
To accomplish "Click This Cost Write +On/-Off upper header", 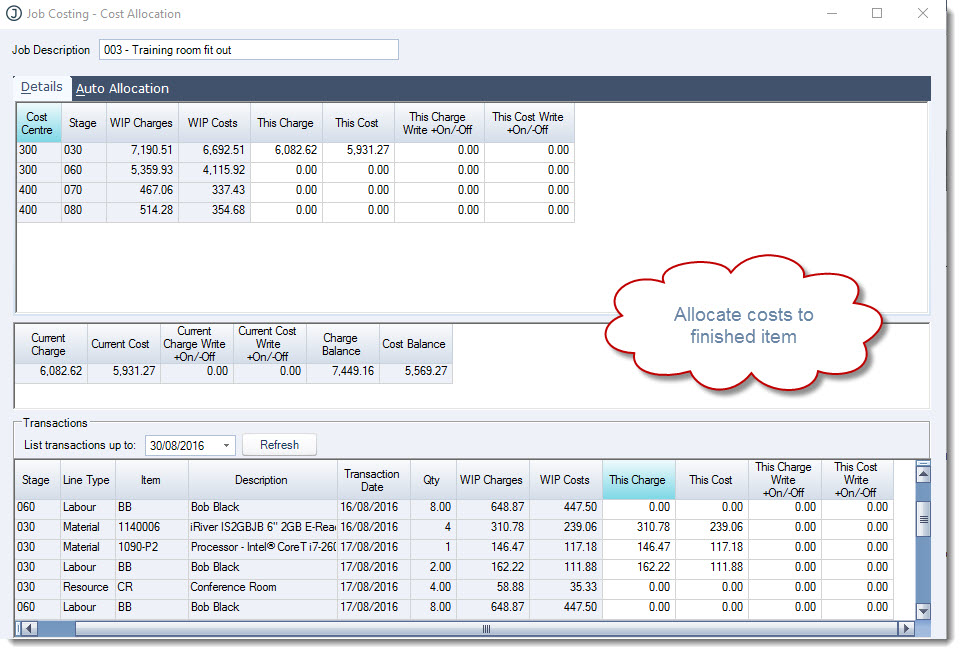I will (529, 123).
